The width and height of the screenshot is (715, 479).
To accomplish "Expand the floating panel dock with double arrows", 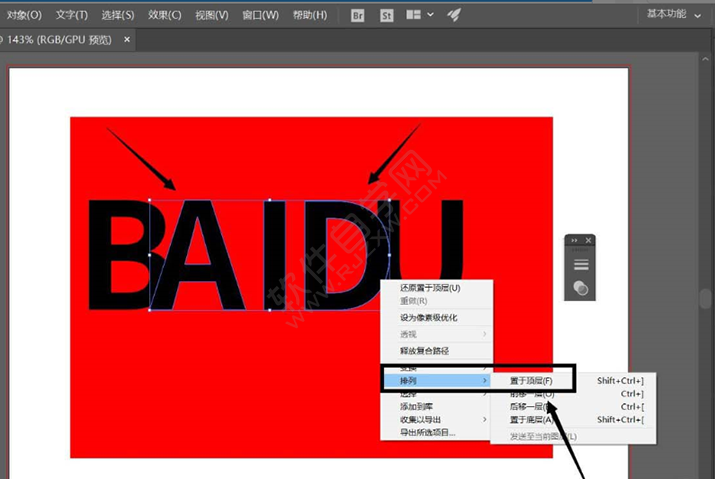I will tap(574, 241).
